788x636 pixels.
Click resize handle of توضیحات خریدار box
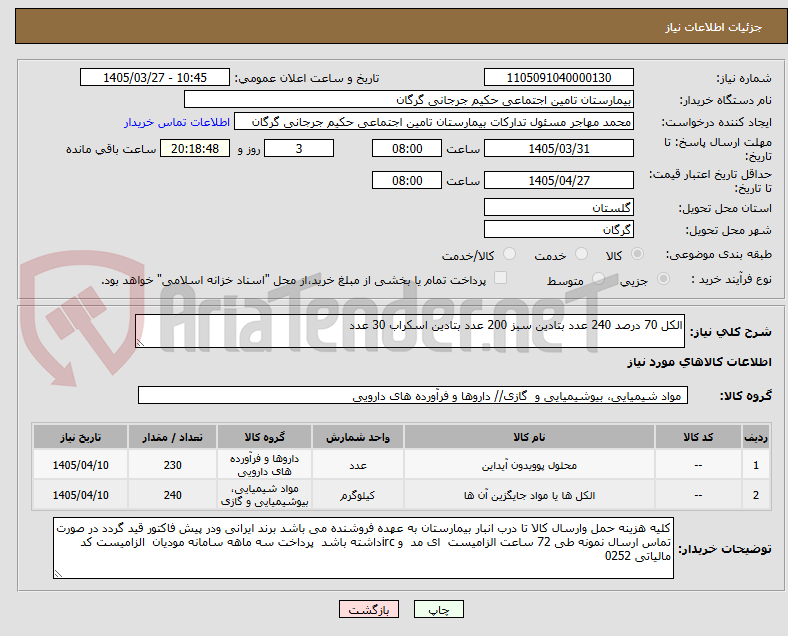point(58,573)
